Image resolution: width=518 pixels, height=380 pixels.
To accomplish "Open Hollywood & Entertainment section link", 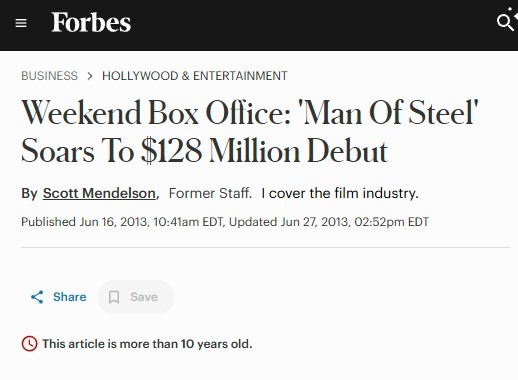I will pos(195,76).
